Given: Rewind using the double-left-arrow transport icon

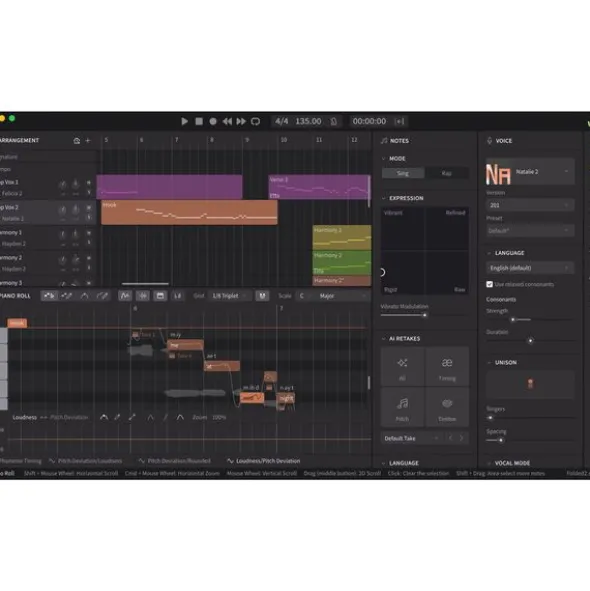Looking at the screenshot, I should pos(227,121).
